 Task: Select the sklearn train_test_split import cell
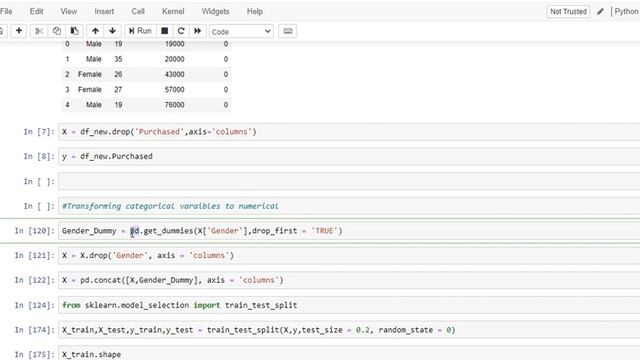pos(349,305)
